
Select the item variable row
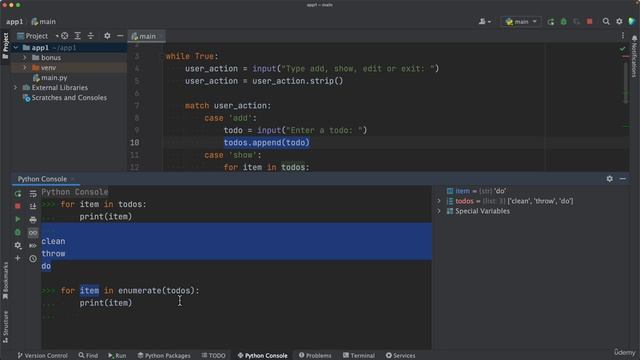click(476, 191)
